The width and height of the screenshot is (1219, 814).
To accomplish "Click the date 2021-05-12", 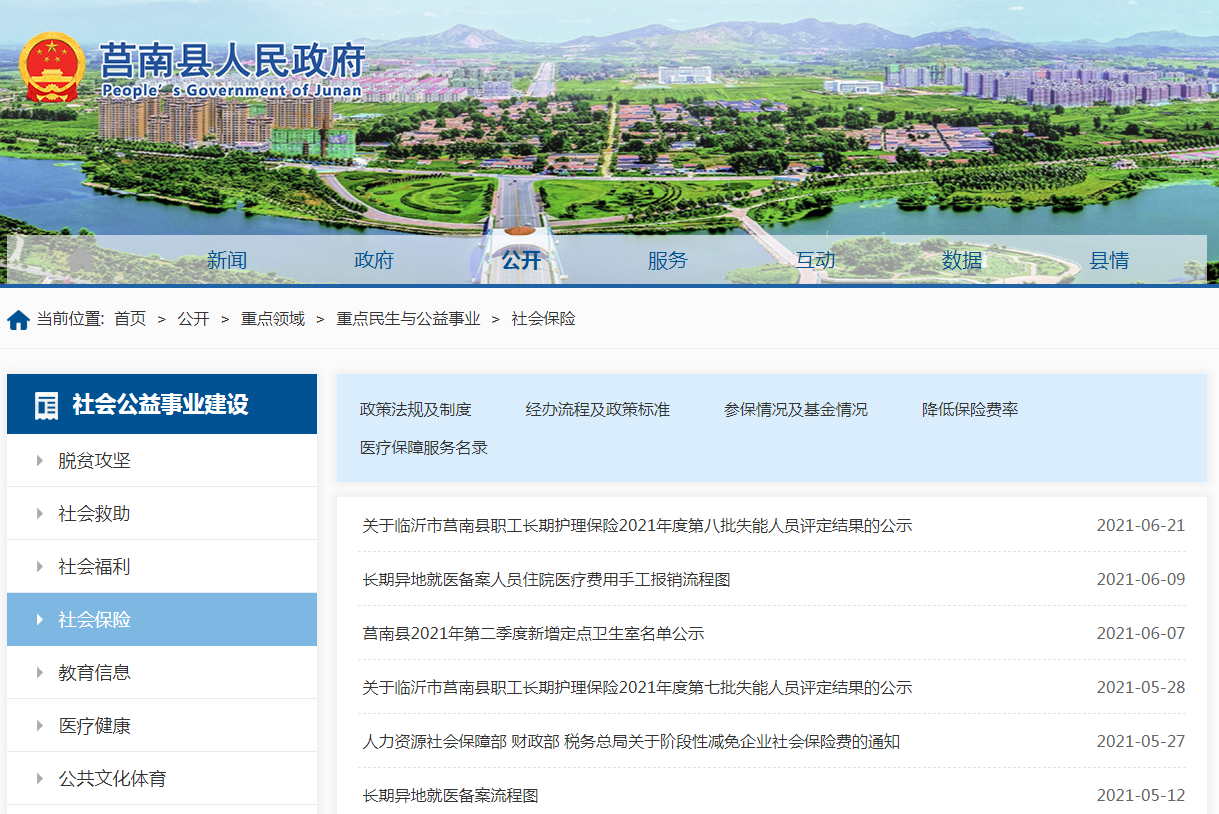I will pyautogui.click(x=1141, y=796).
